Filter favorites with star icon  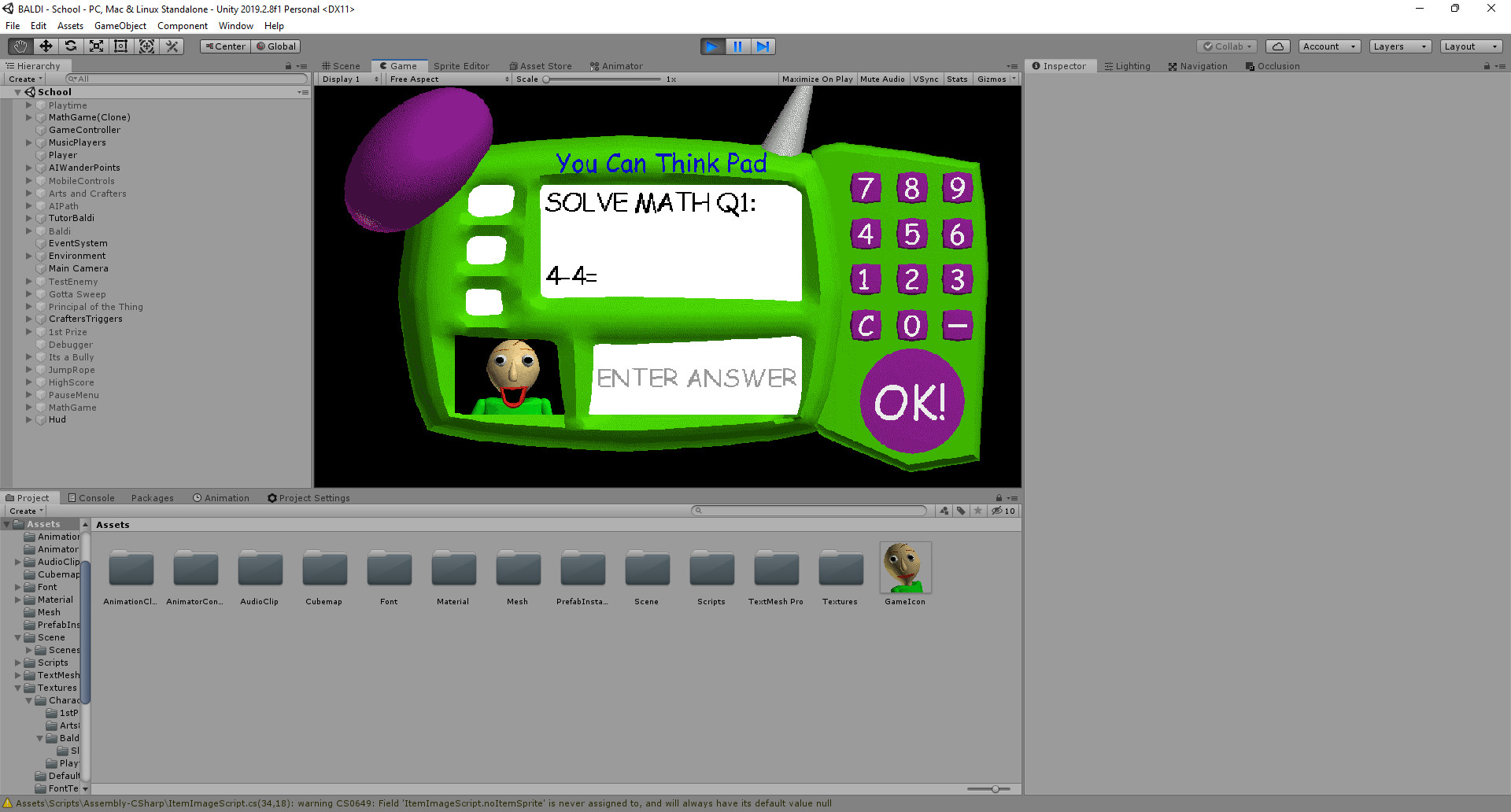[978, 511]
